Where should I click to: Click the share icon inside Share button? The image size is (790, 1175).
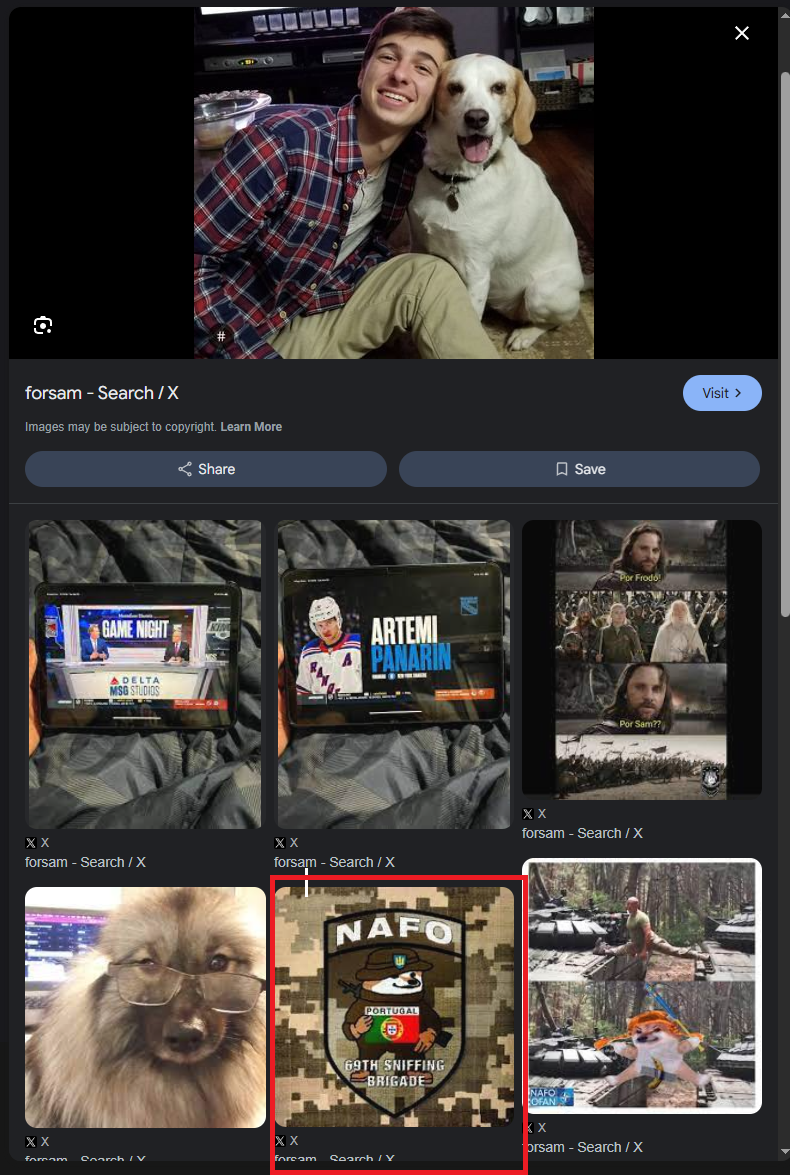pos(184,469)
